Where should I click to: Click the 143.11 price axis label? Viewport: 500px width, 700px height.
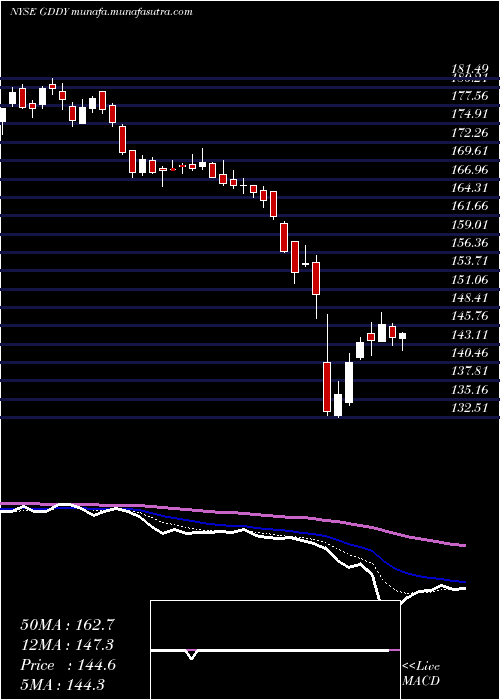469,335
